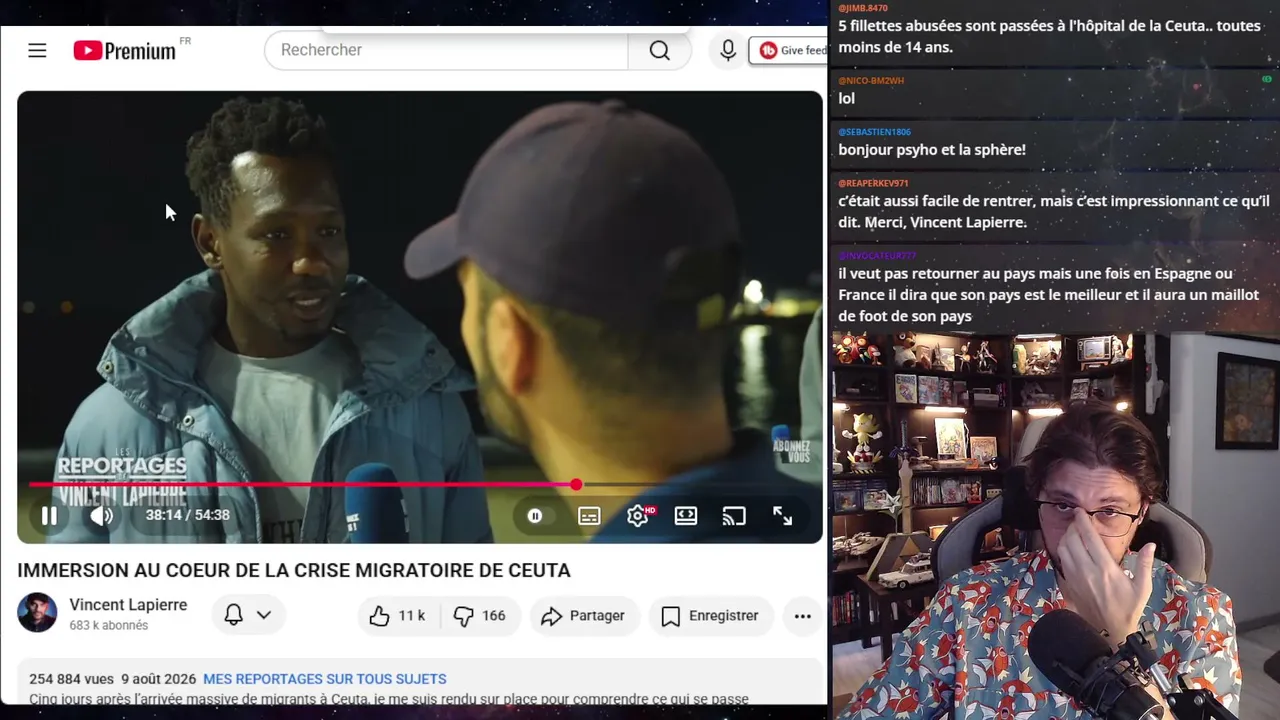The image size is (1280, 720).
Task: Click the @JIMB.8470 chat username
Action: point(863,8)
